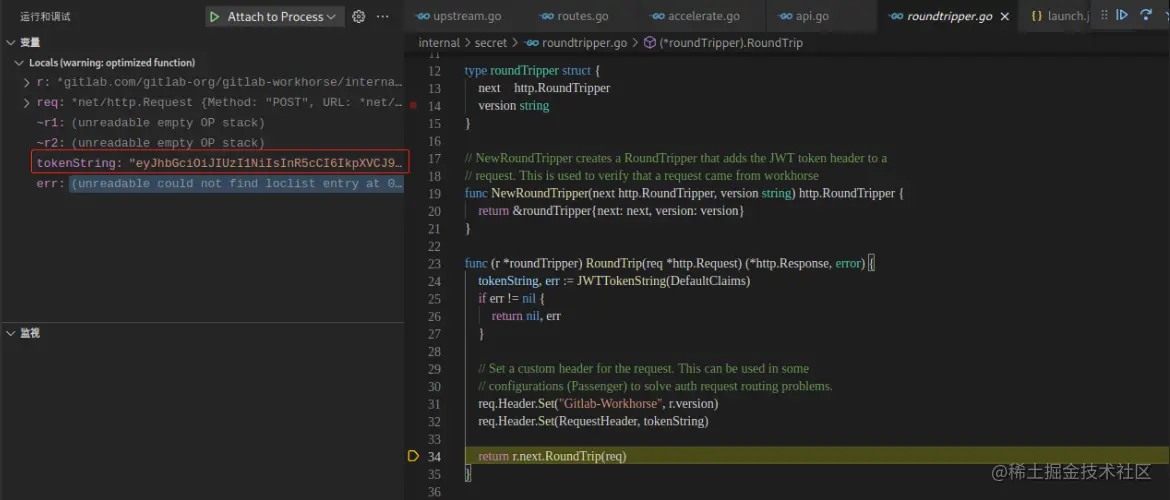This screenshot has height=500, width=1170.
Task: Open the launch.json tab
Action: tap(1060, 16)
